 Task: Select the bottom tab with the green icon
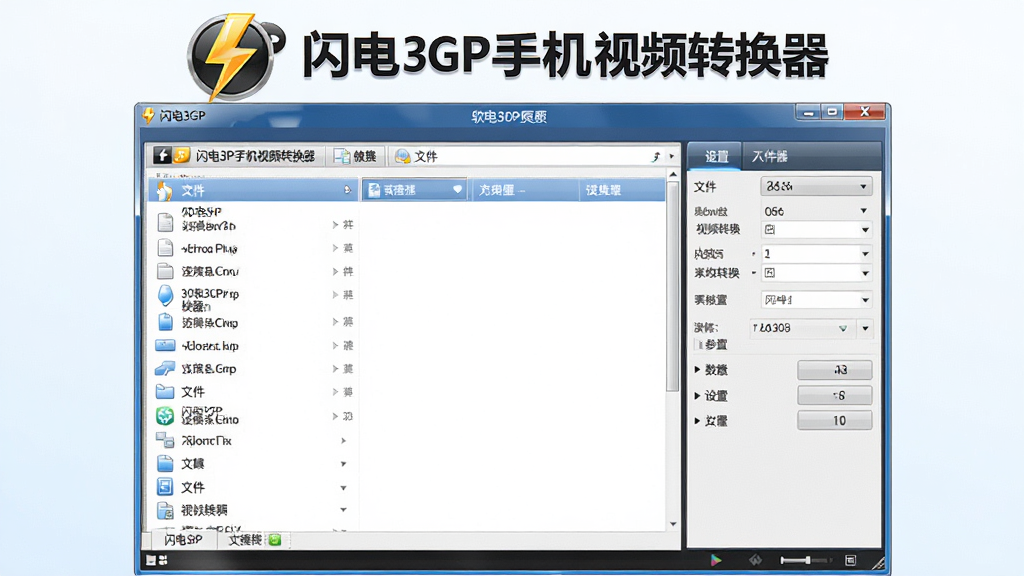pyautogui.click(x=253, y=539)
